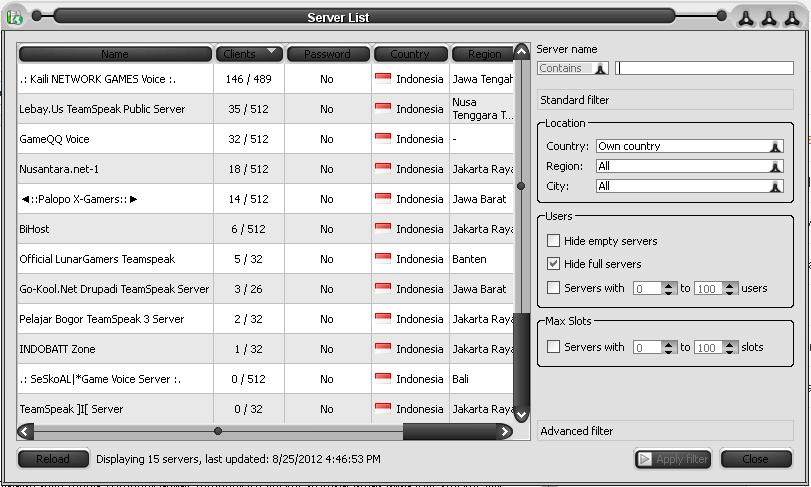Click the second title bar window button
Screen dimensions: 811x487
[x=769, y=19]
